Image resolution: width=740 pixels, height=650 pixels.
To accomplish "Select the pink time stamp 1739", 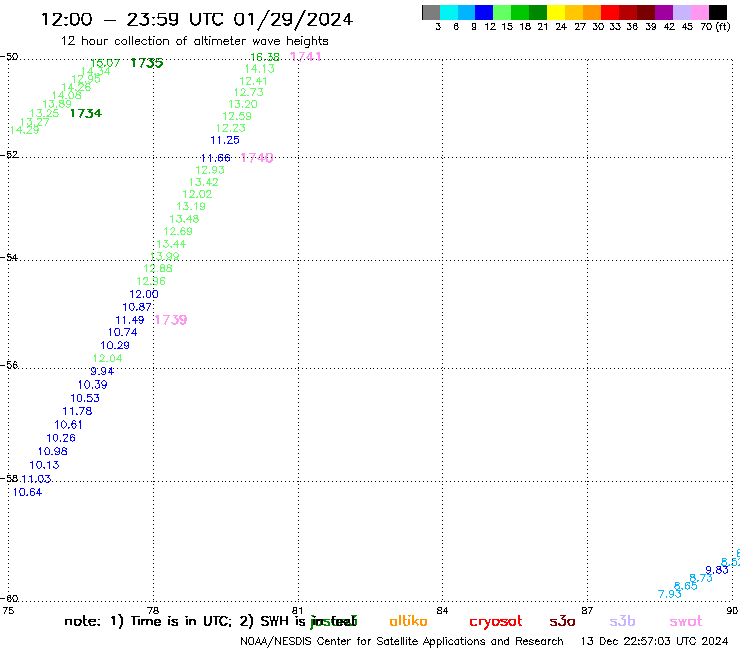I will click(171, 320).
